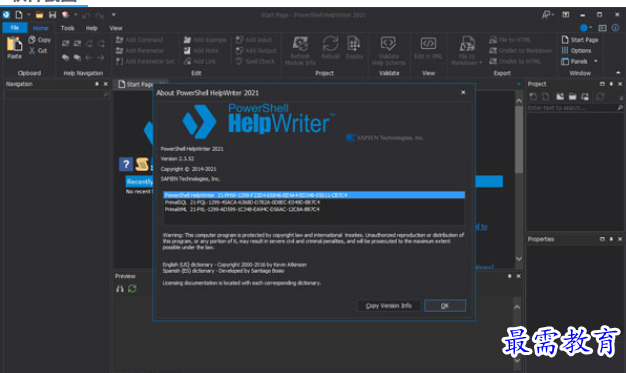Switch to the Tools ribbon tab
The width and height of the screenshot is (626, 373).
(x=67, y=28)
